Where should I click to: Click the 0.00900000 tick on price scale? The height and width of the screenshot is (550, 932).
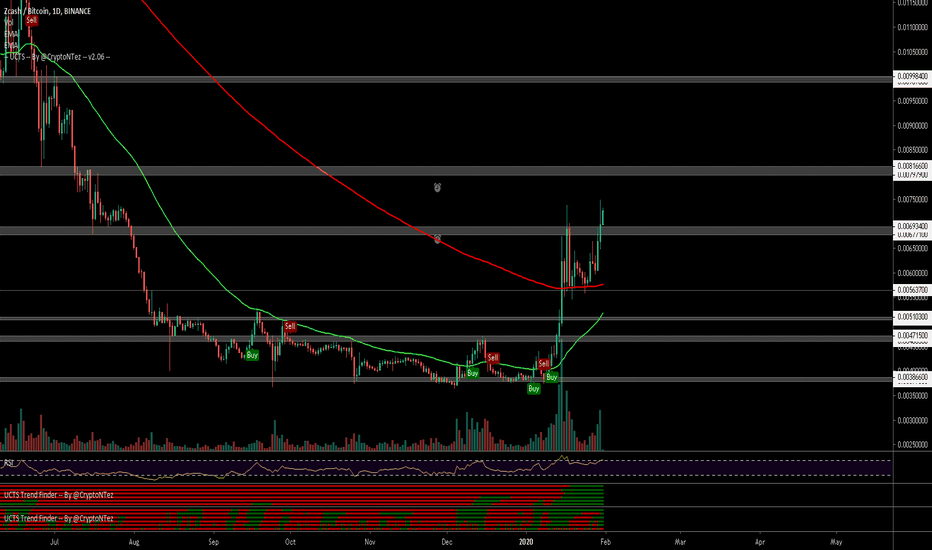[912, 125]
